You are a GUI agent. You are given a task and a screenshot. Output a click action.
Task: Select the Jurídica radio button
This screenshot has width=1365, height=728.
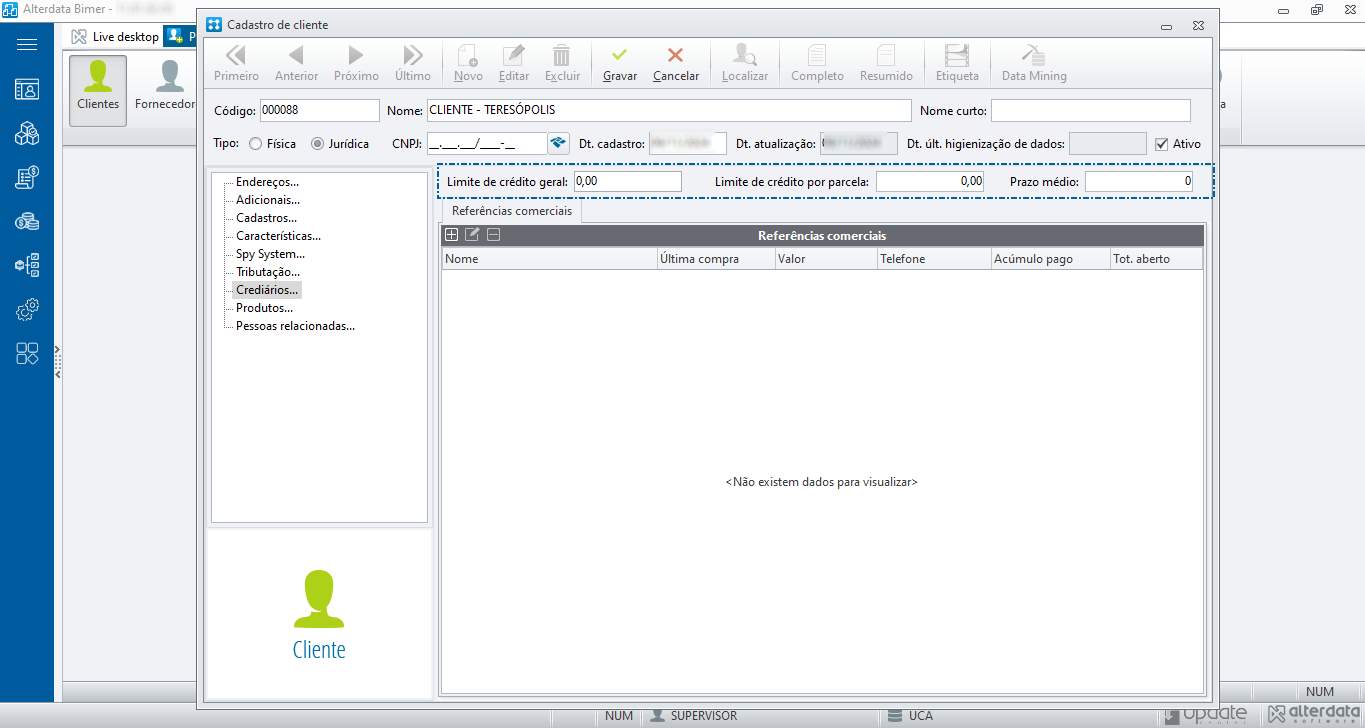click(x=318, y=144)
